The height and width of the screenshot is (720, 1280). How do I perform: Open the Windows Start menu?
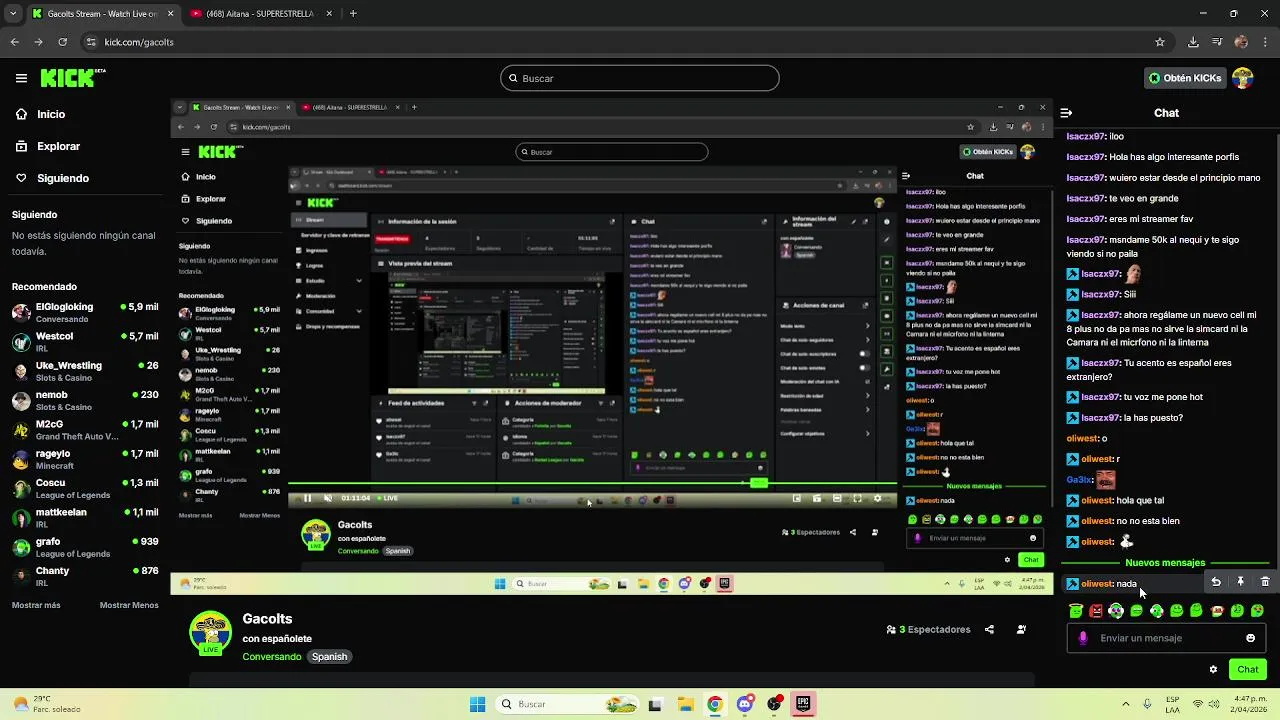(x=477, y=704)
